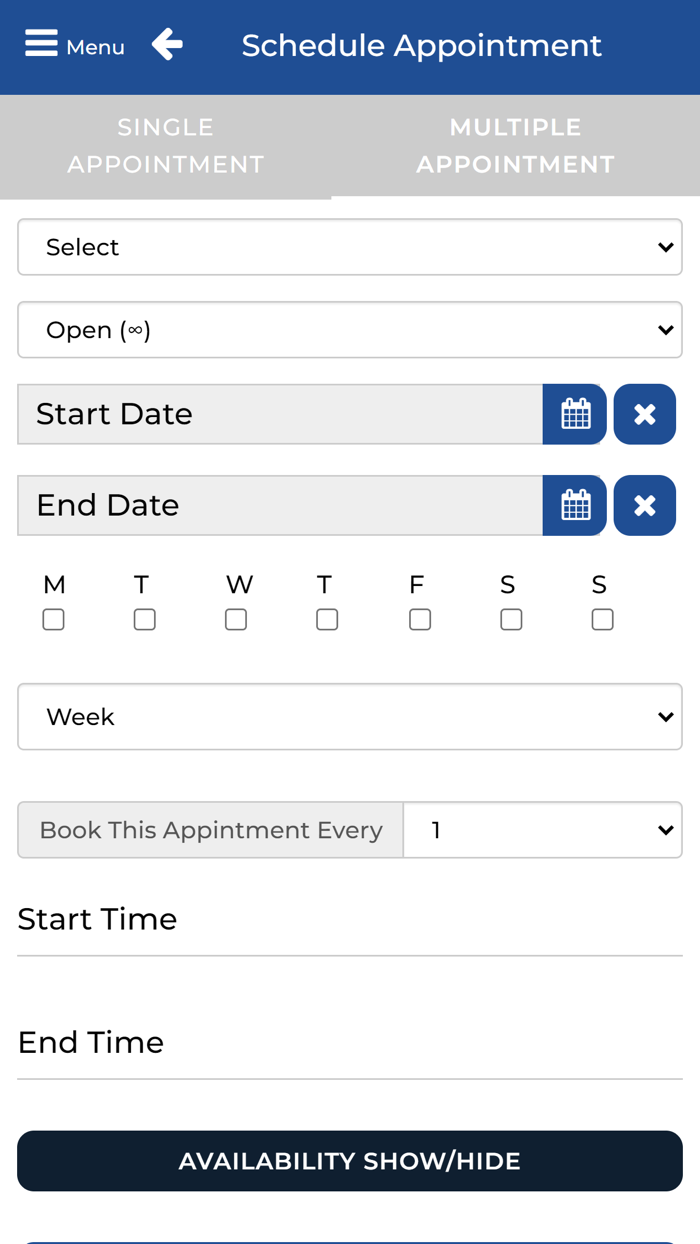This screenshot has height=1244, width=700.
Task: Tick the last Sunday checkbox
Action: (602, 620)
